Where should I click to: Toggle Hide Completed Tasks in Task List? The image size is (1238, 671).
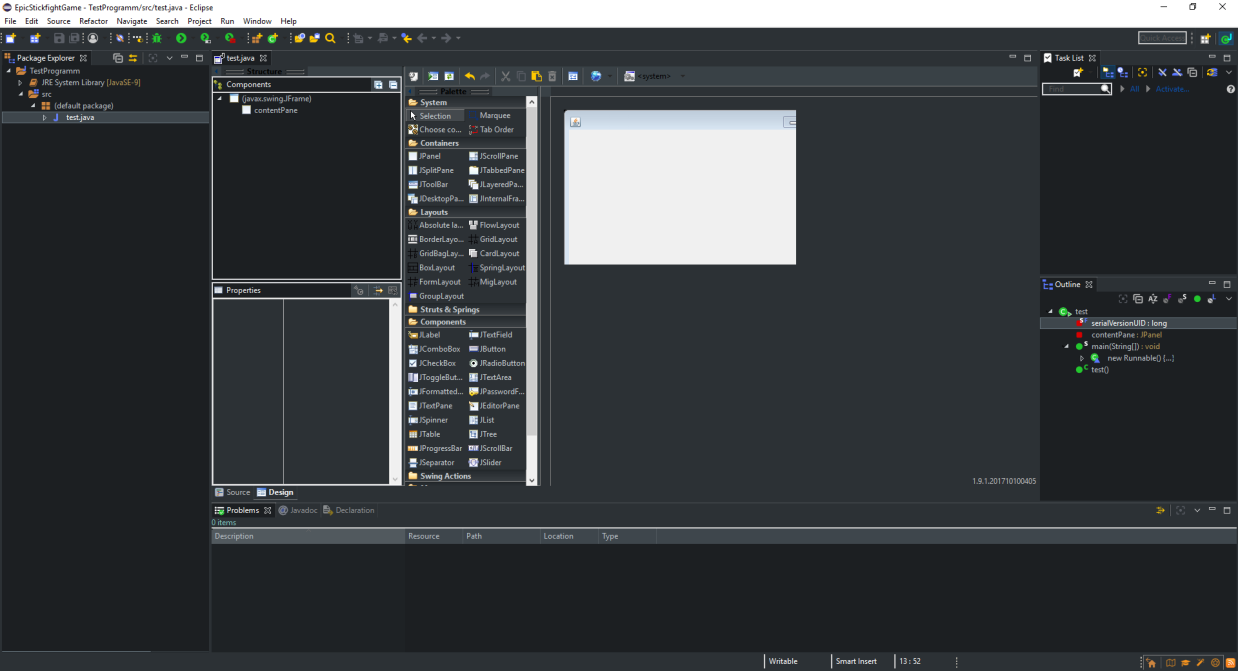tap(1162, 73)
